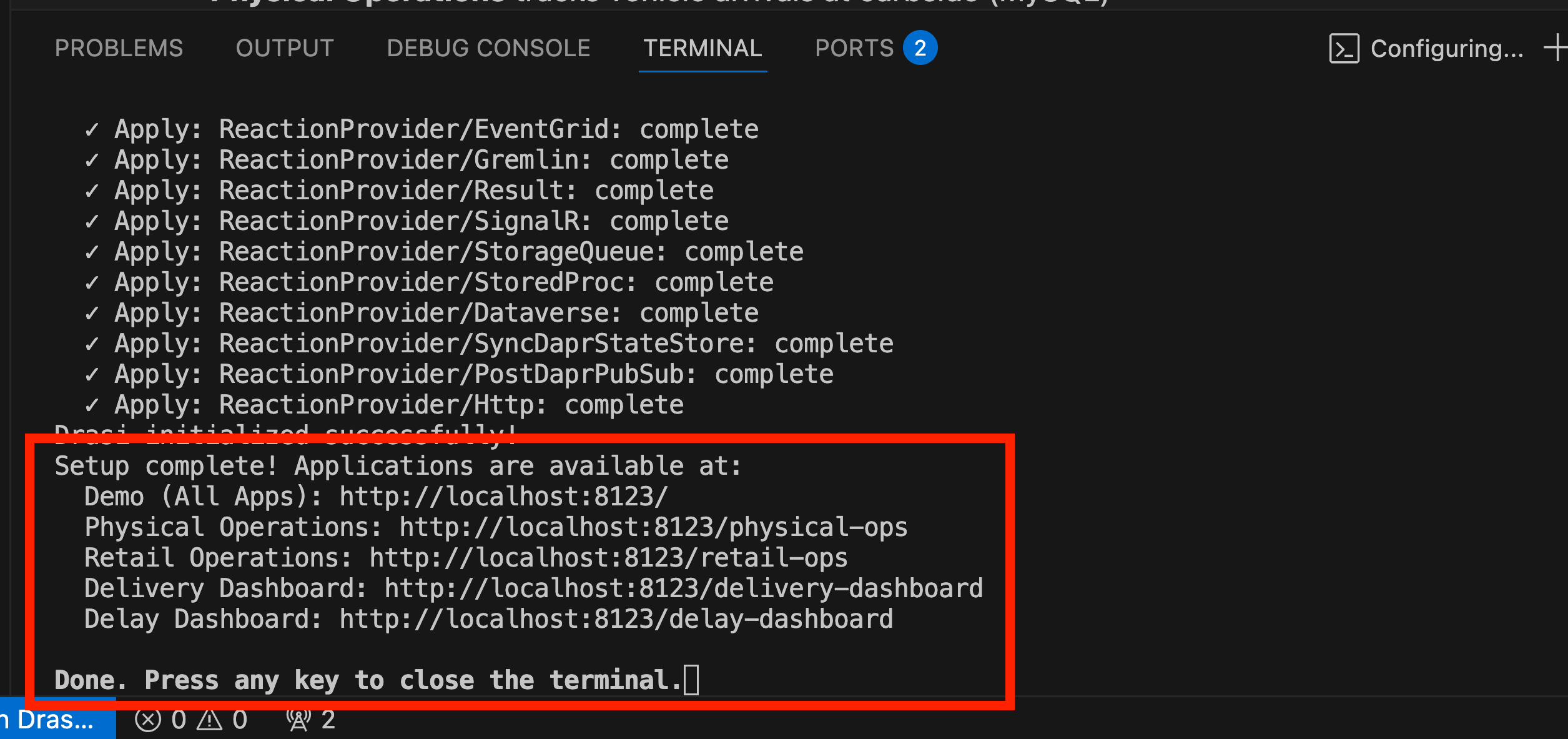The image size is (1568, 739).
Task: Switch to the PROBLEMS panel
Action: [118, 48]
